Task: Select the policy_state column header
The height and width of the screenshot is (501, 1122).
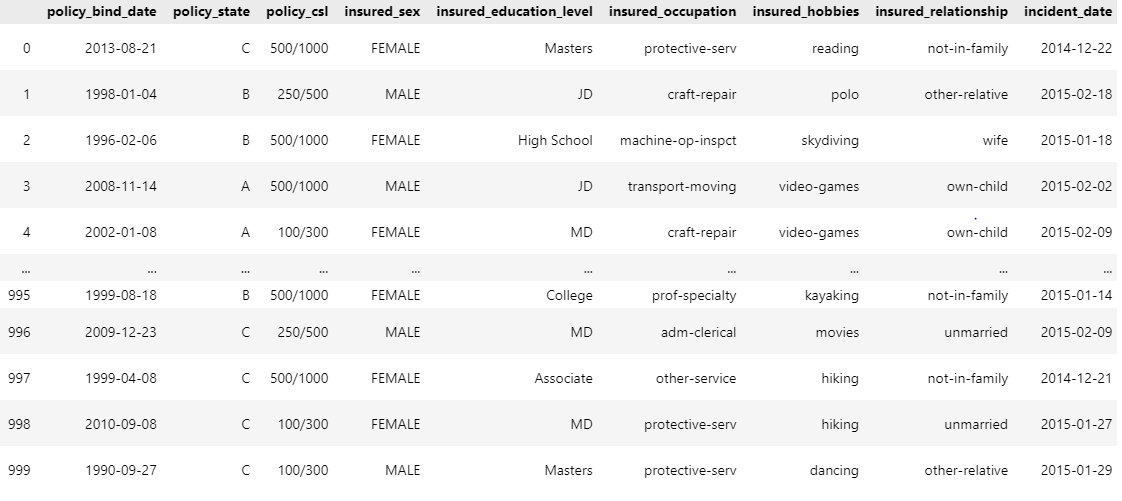Action: [211, 12]
